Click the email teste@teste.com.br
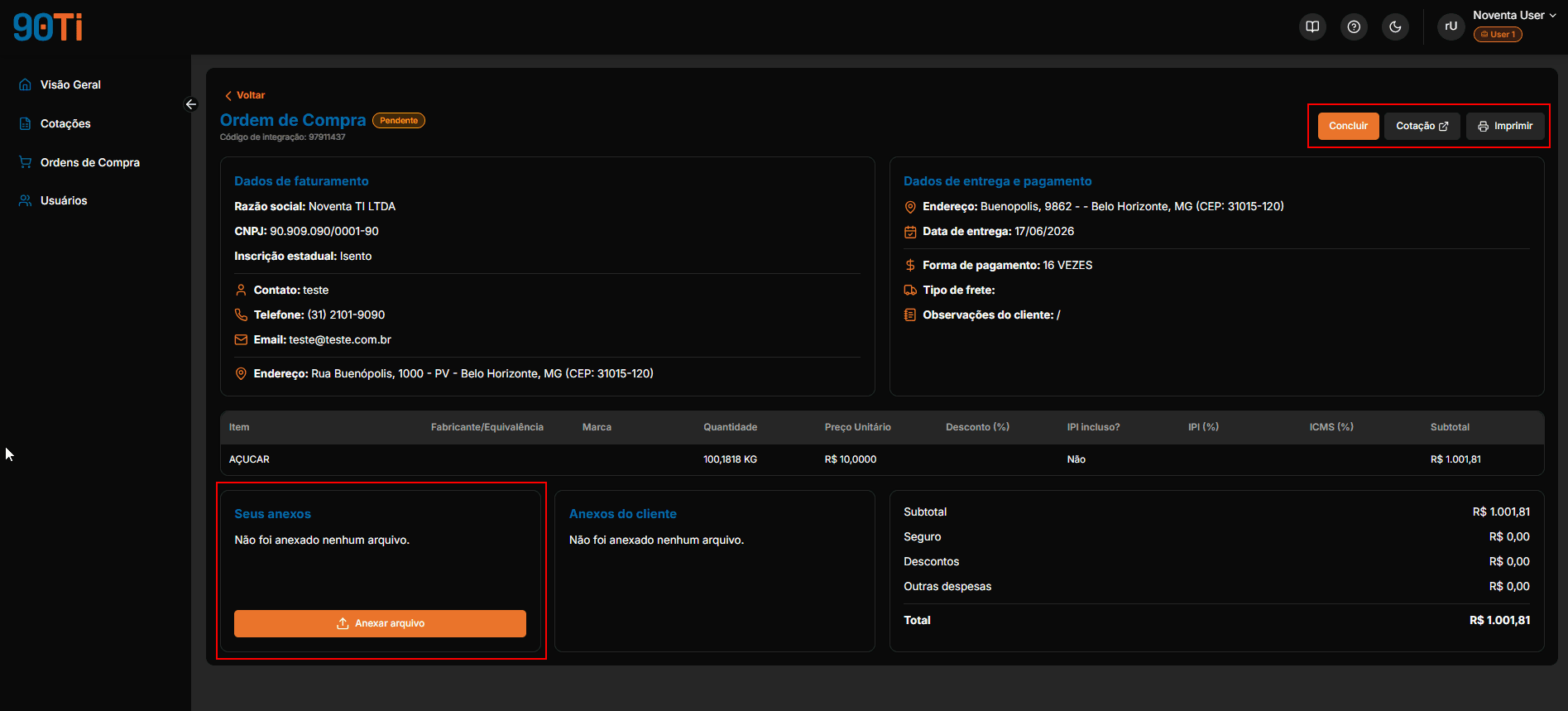1568x711 pixels. [x=340, y=339]
